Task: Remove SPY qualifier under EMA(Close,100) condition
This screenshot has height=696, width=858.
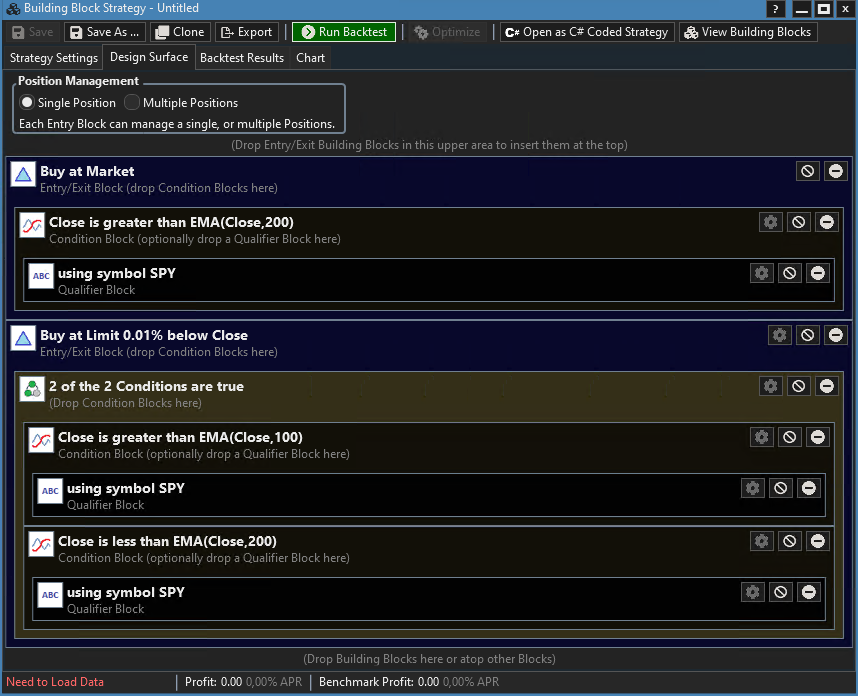Action: [809, 488]
